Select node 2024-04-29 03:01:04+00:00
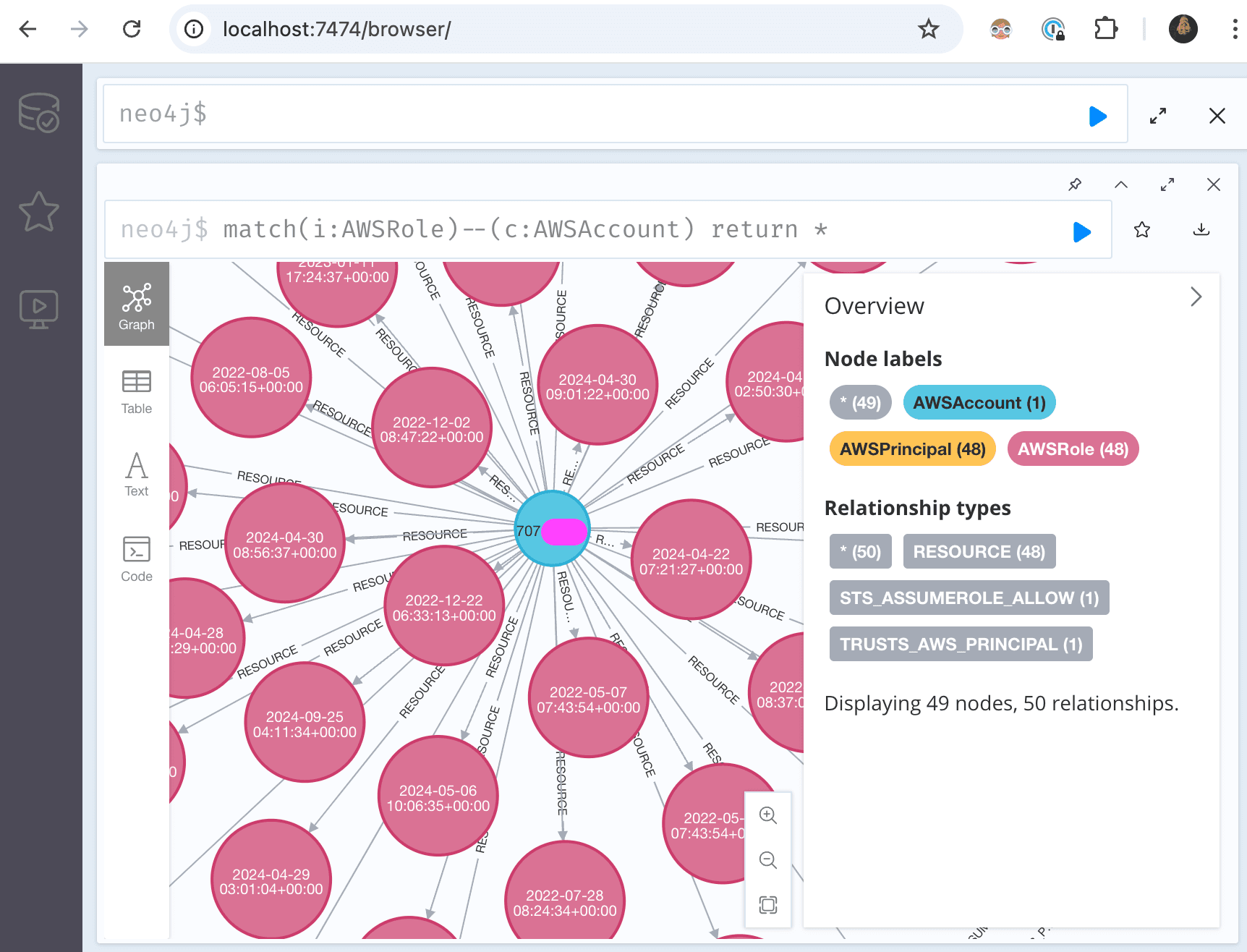This screenshot has height=952, width=1247. (271, 880)
